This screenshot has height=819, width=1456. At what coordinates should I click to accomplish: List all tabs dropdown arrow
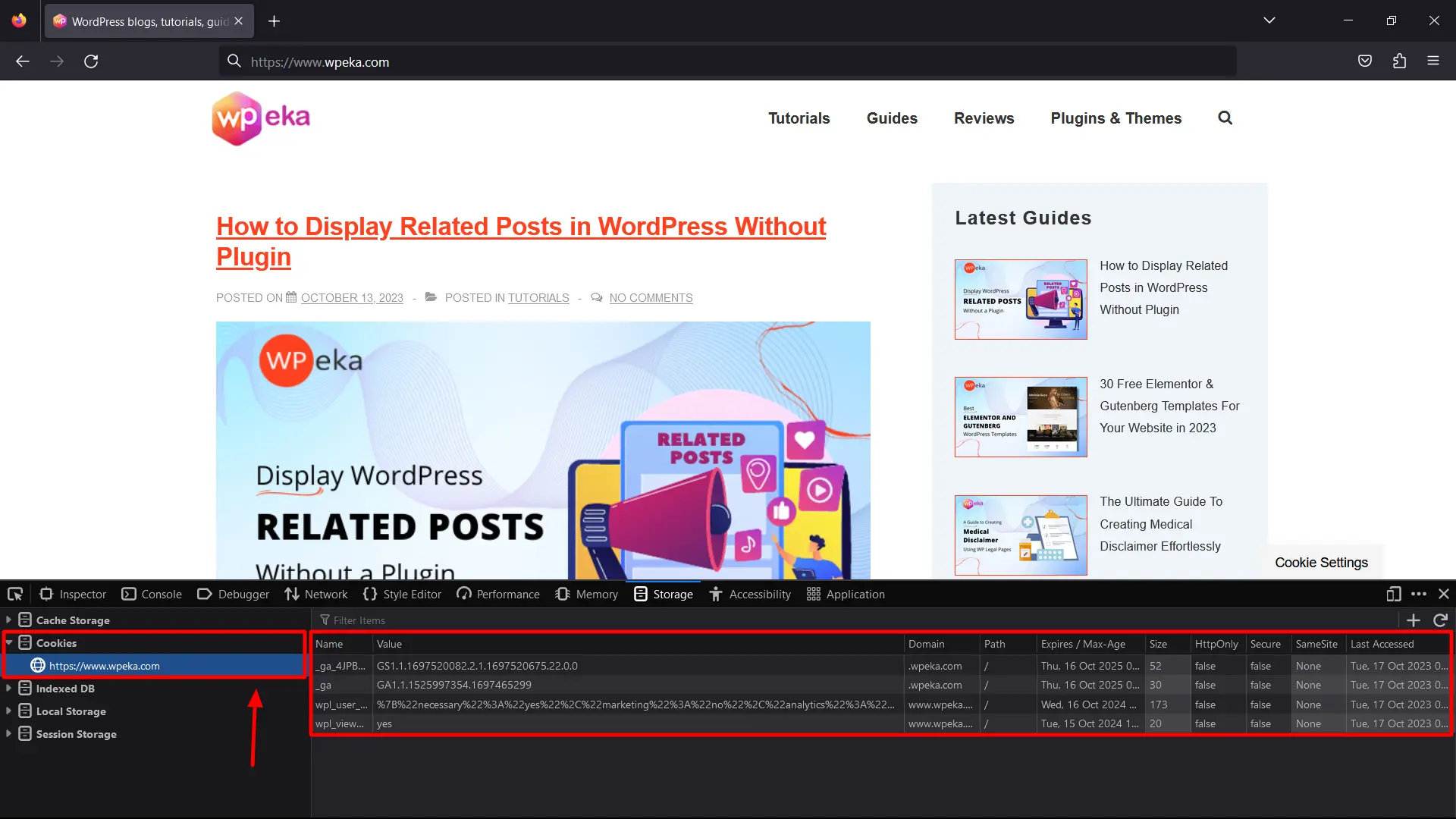tap(1269, 20)
